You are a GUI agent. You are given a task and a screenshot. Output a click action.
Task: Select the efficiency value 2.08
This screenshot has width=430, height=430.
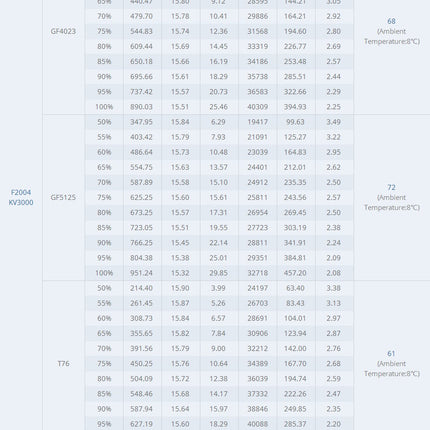point(333,273)
